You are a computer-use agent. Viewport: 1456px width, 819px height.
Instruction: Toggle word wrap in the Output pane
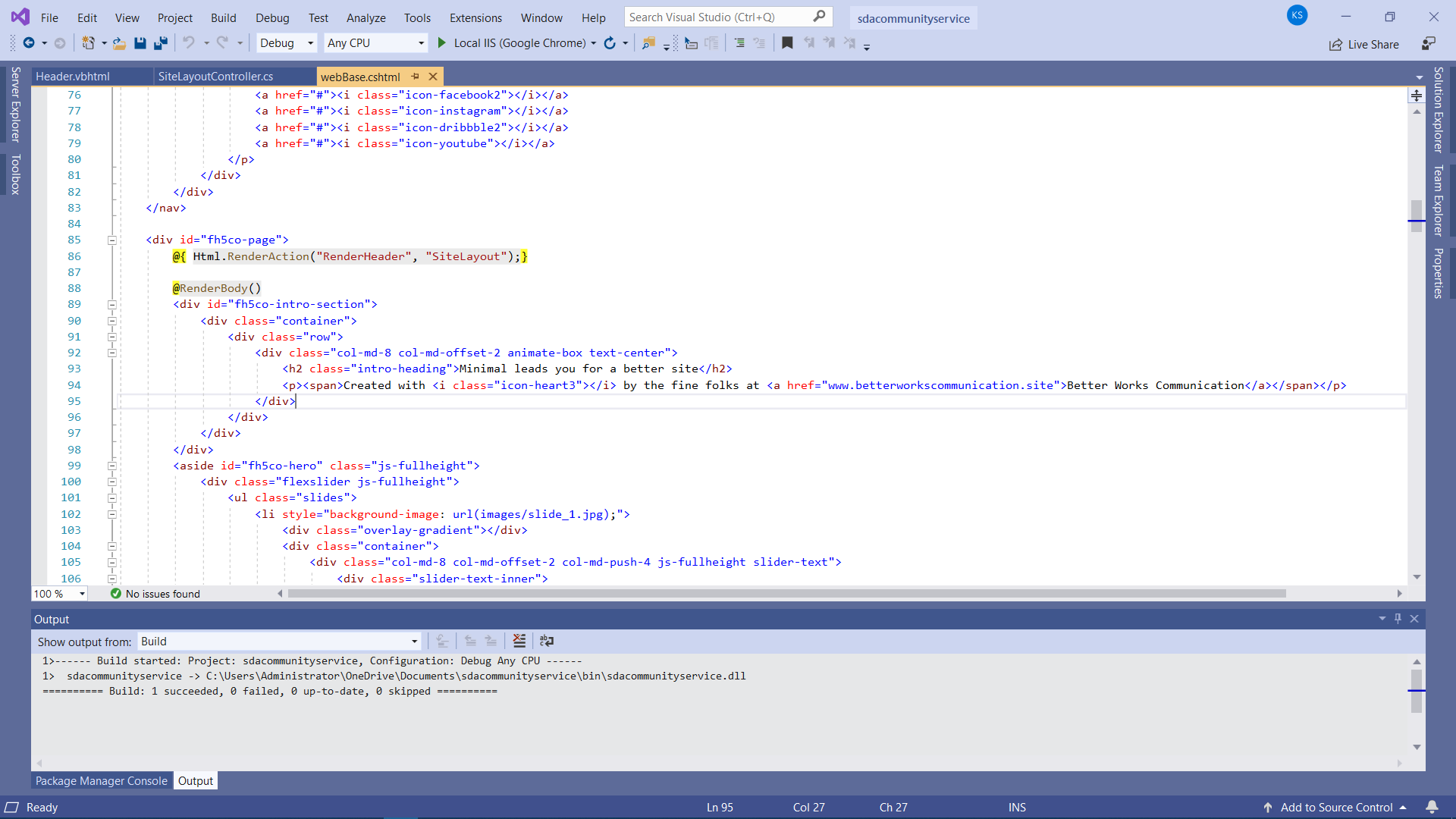[547, 641]
